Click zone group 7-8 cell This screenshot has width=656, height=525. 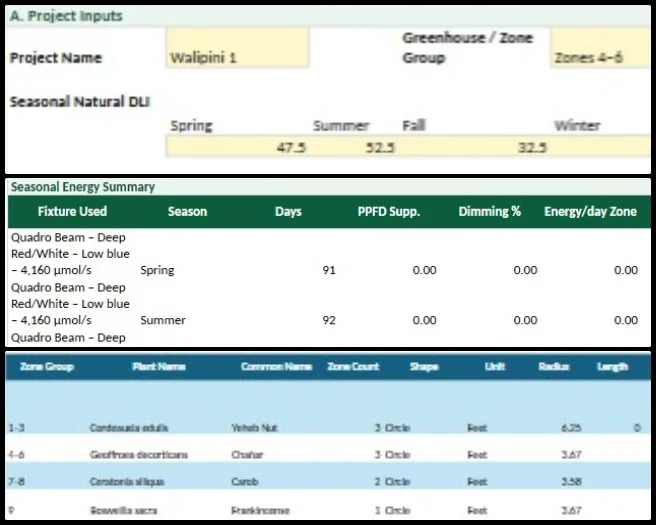point(16,481)
